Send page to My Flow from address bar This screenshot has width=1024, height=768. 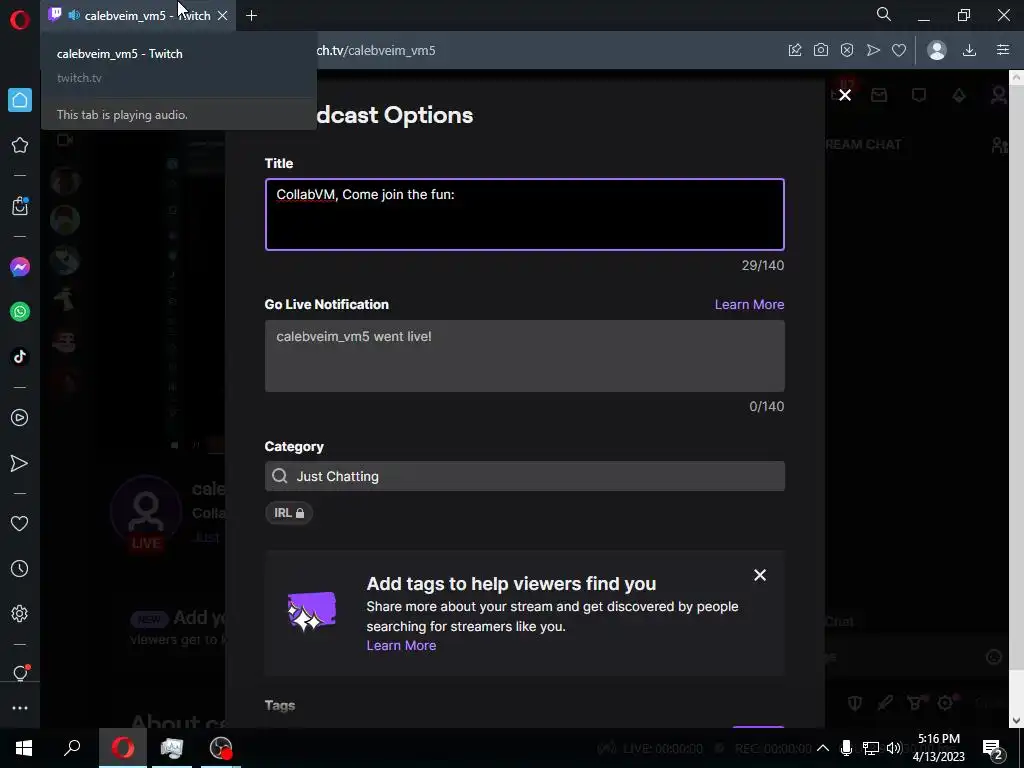click(873, 50)
